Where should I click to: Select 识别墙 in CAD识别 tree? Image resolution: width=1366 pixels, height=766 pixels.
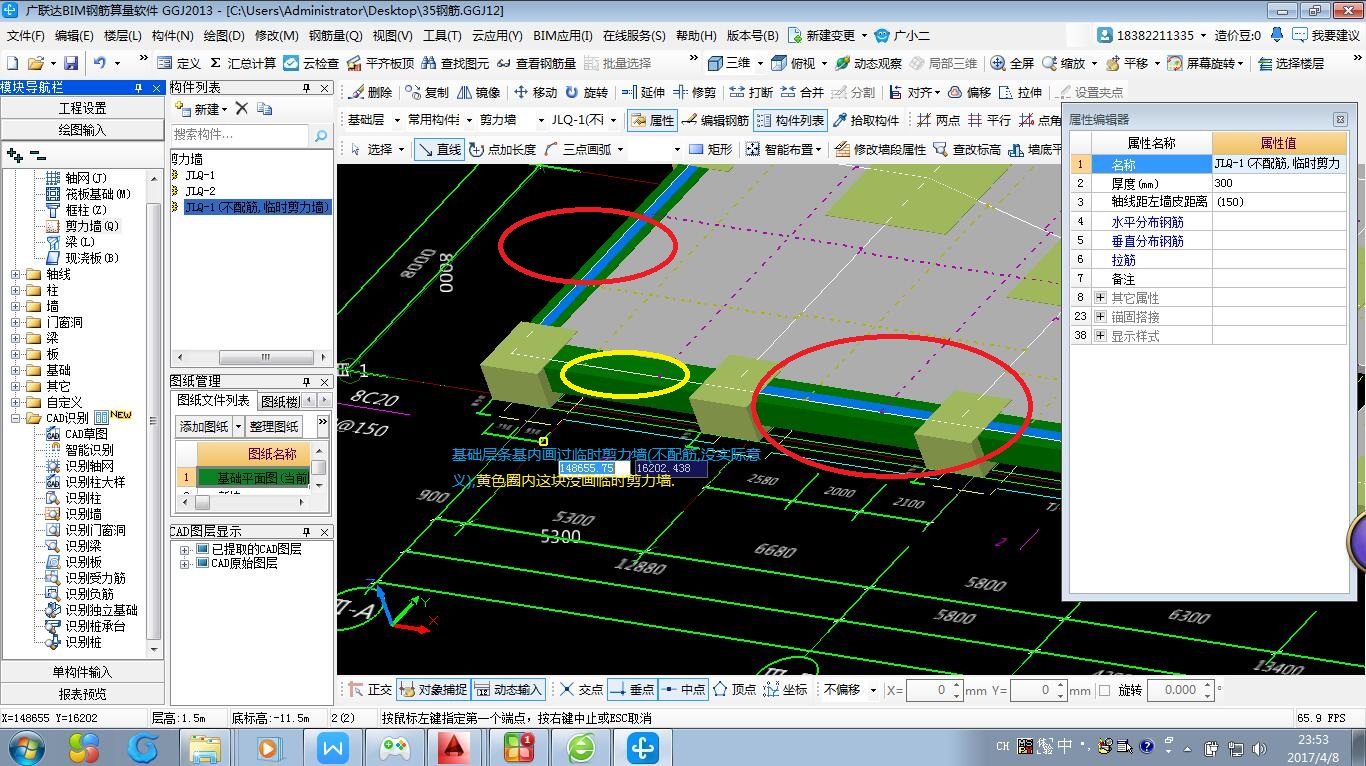pyautogui.click(x=83, y=514)
